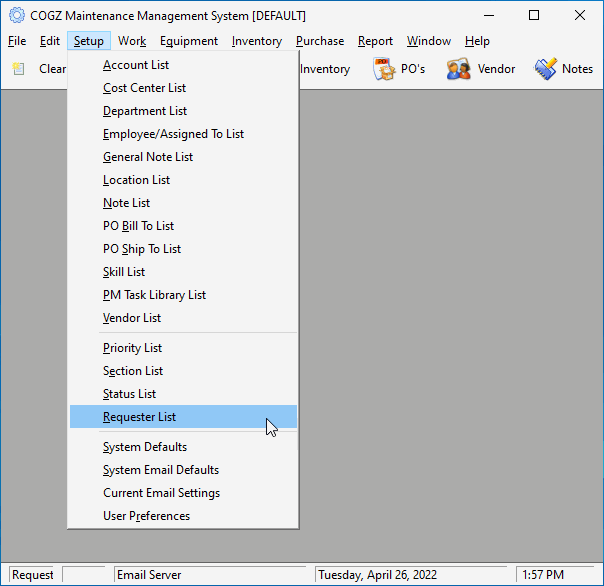Click the Clear toolbar label

(x=52, y=69)
